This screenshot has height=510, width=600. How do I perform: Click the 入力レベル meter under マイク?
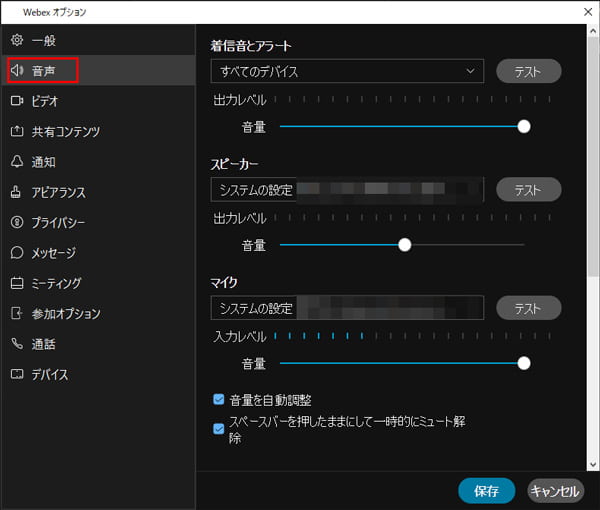pyautogui.click(x=412, y=336)
